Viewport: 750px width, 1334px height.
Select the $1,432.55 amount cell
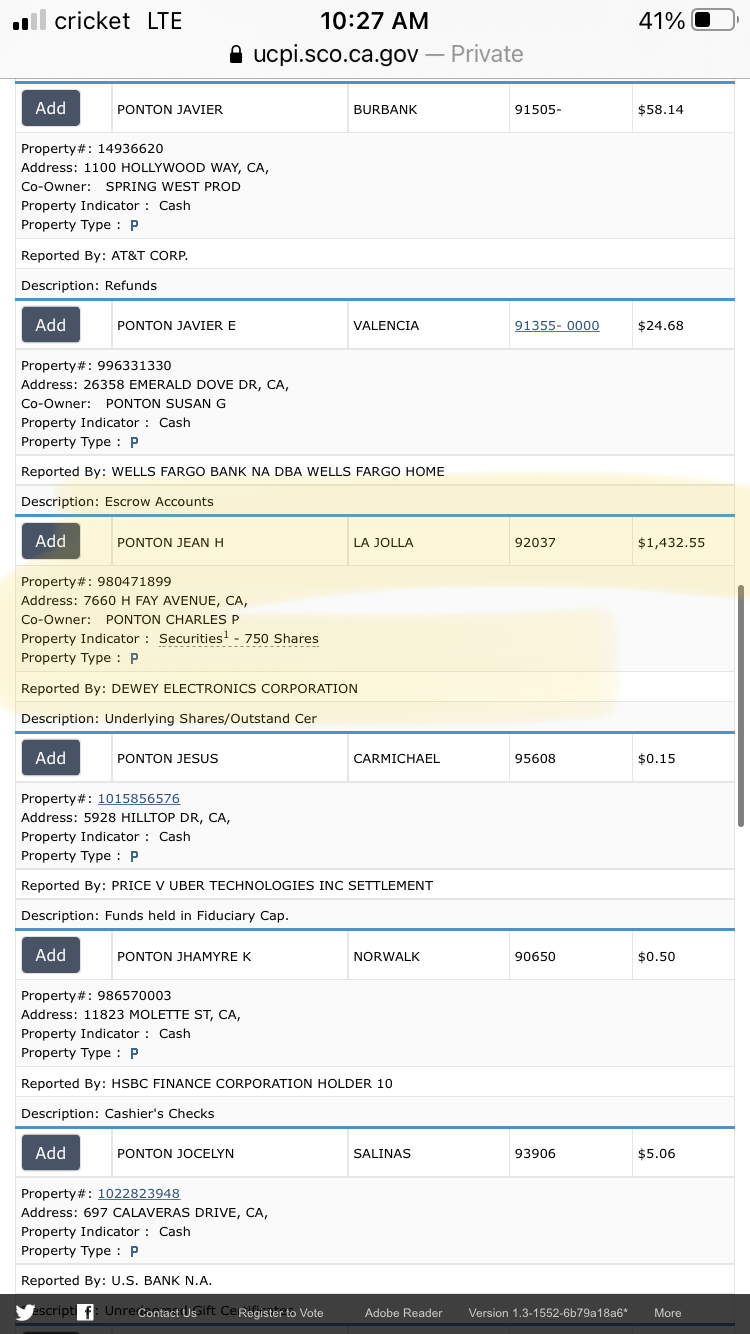pos(684,542)
